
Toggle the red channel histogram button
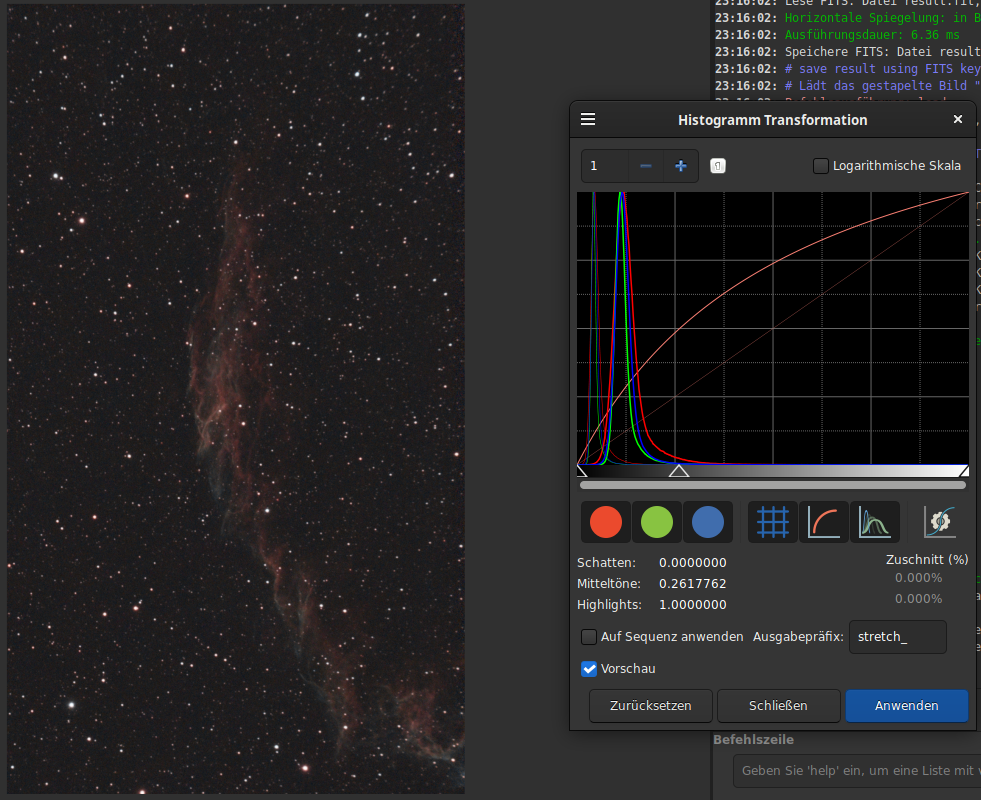tap(606, 522)
